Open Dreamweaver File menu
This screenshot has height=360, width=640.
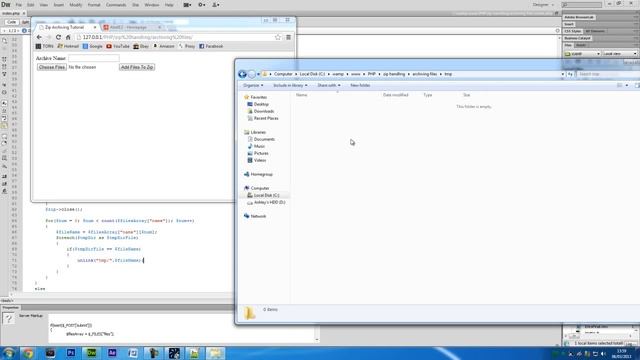point(19,5)
